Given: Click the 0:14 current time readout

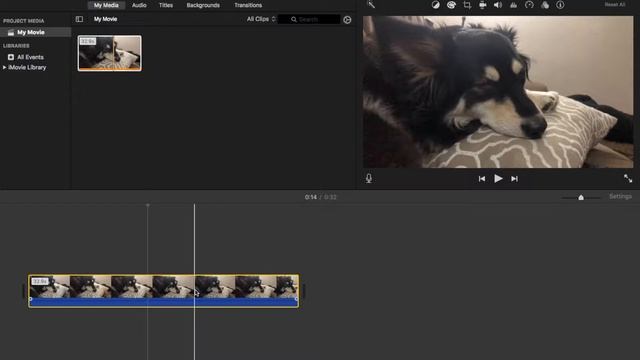Looking at the screenshot, I should (311, 197).
